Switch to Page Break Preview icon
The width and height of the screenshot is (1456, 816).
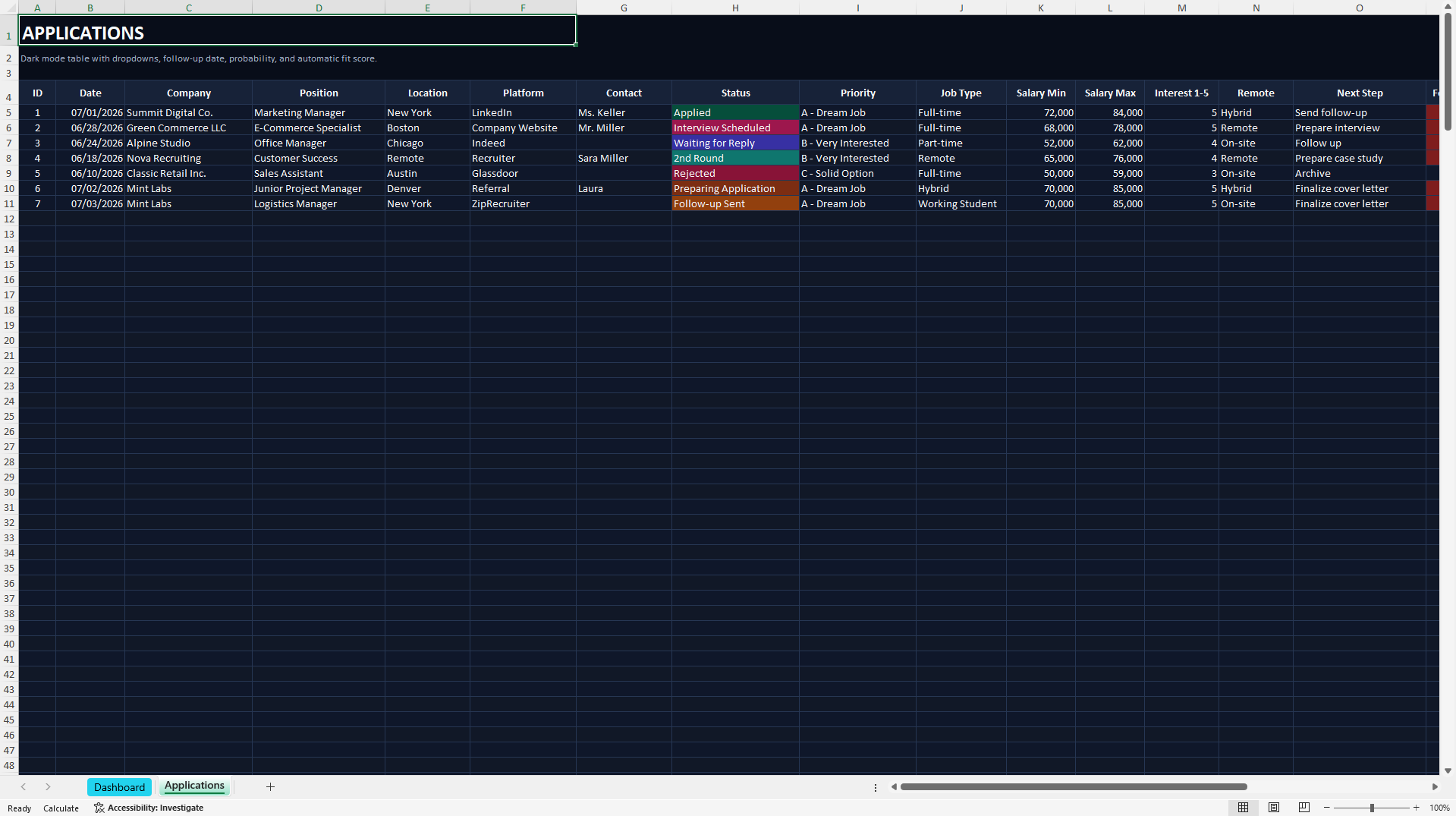tap(1304, 808)
